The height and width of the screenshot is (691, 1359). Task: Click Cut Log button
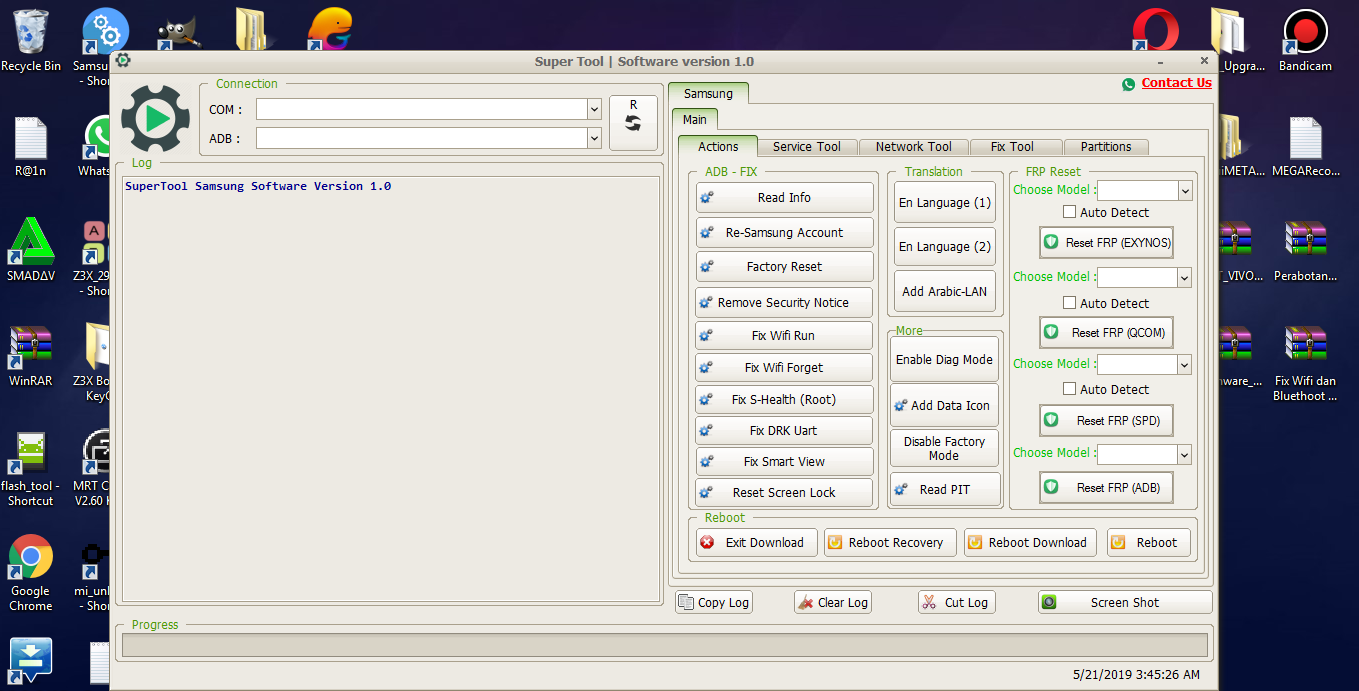pyautogui.click(x=956, y=602)
